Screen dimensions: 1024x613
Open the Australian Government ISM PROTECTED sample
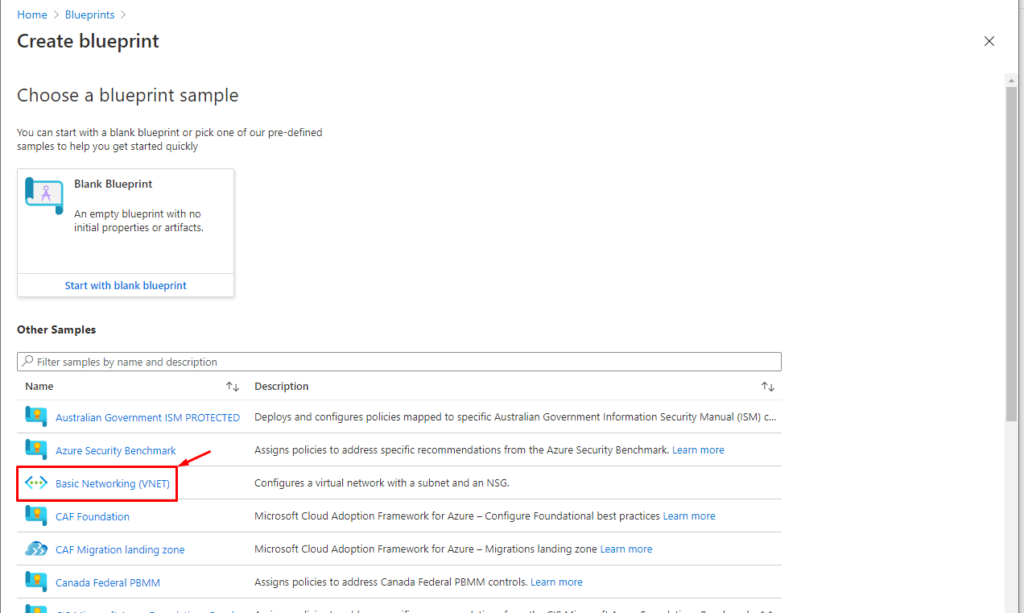148,417
